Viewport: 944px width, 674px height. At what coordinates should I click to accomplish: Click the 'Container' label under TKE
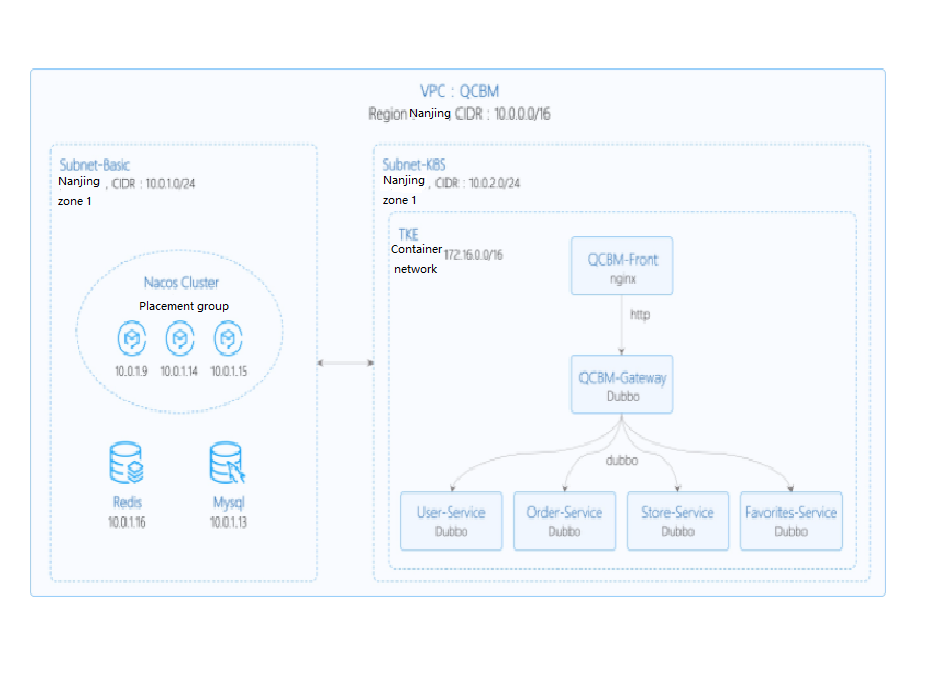[416, 249]
